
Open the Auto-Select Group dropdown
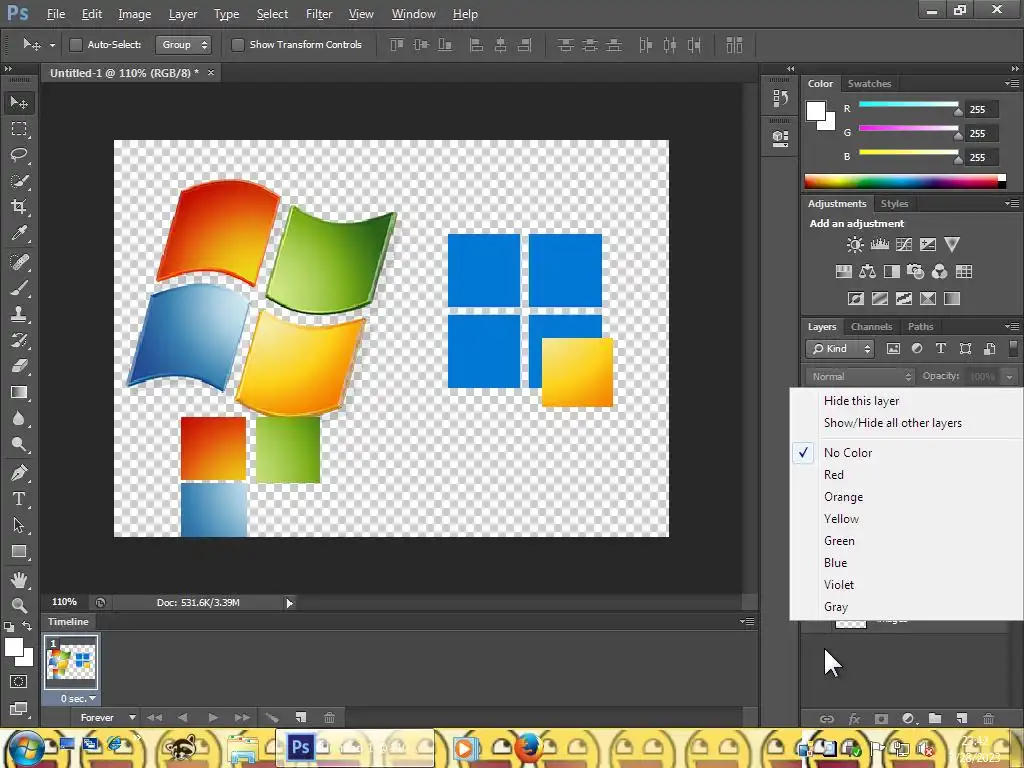(183, 44)
